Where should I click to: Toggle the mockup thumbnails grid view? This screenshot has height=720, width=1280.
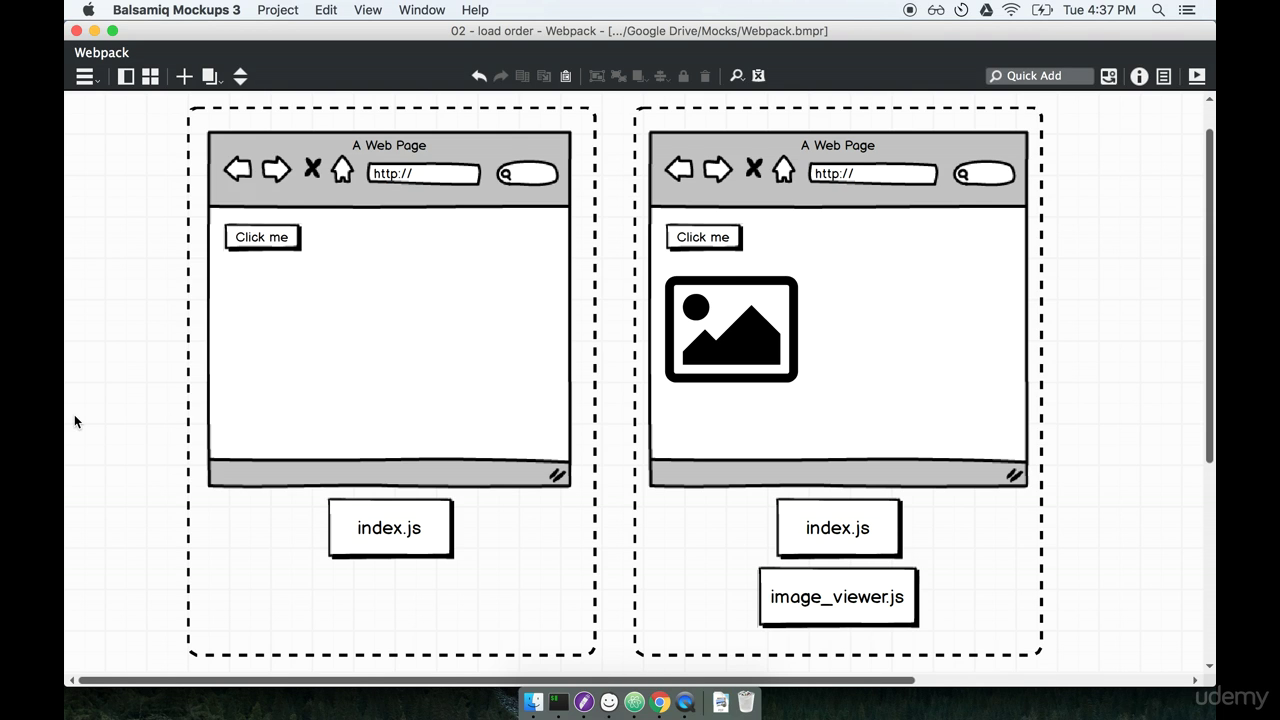click(x=150, y=76)
